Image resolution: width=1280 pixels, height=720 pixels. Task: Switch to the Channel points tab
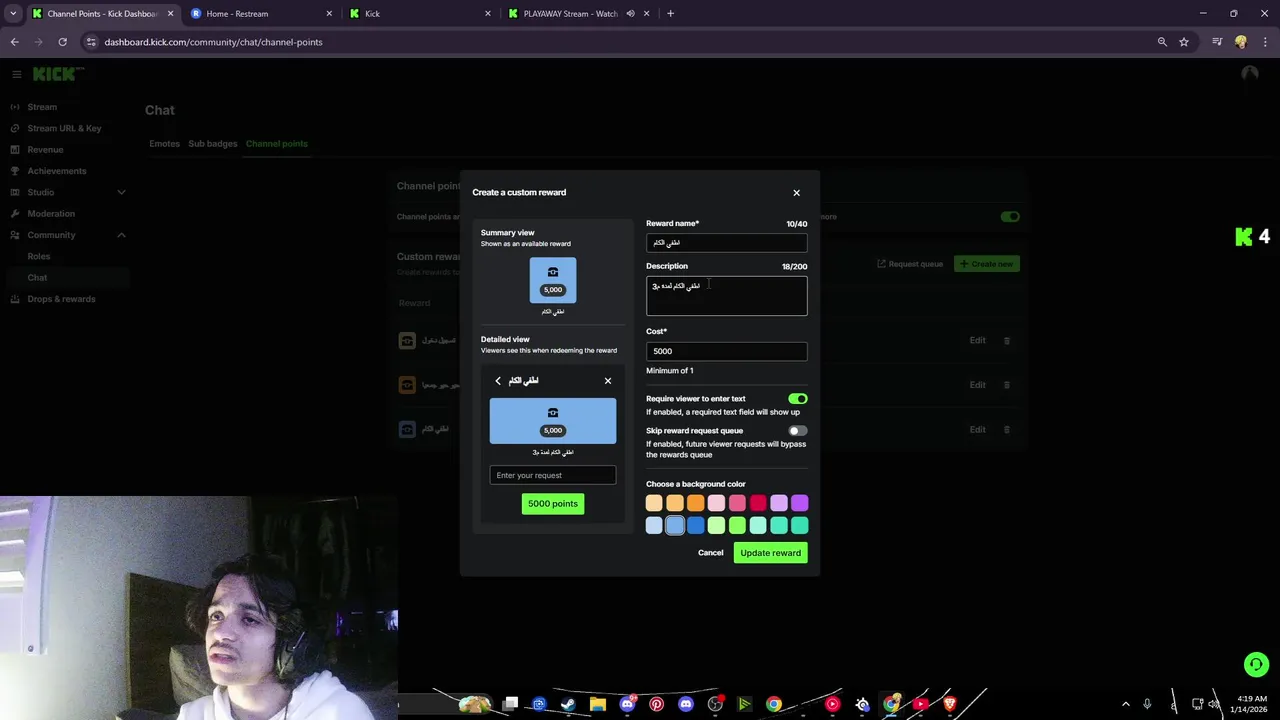277,144
